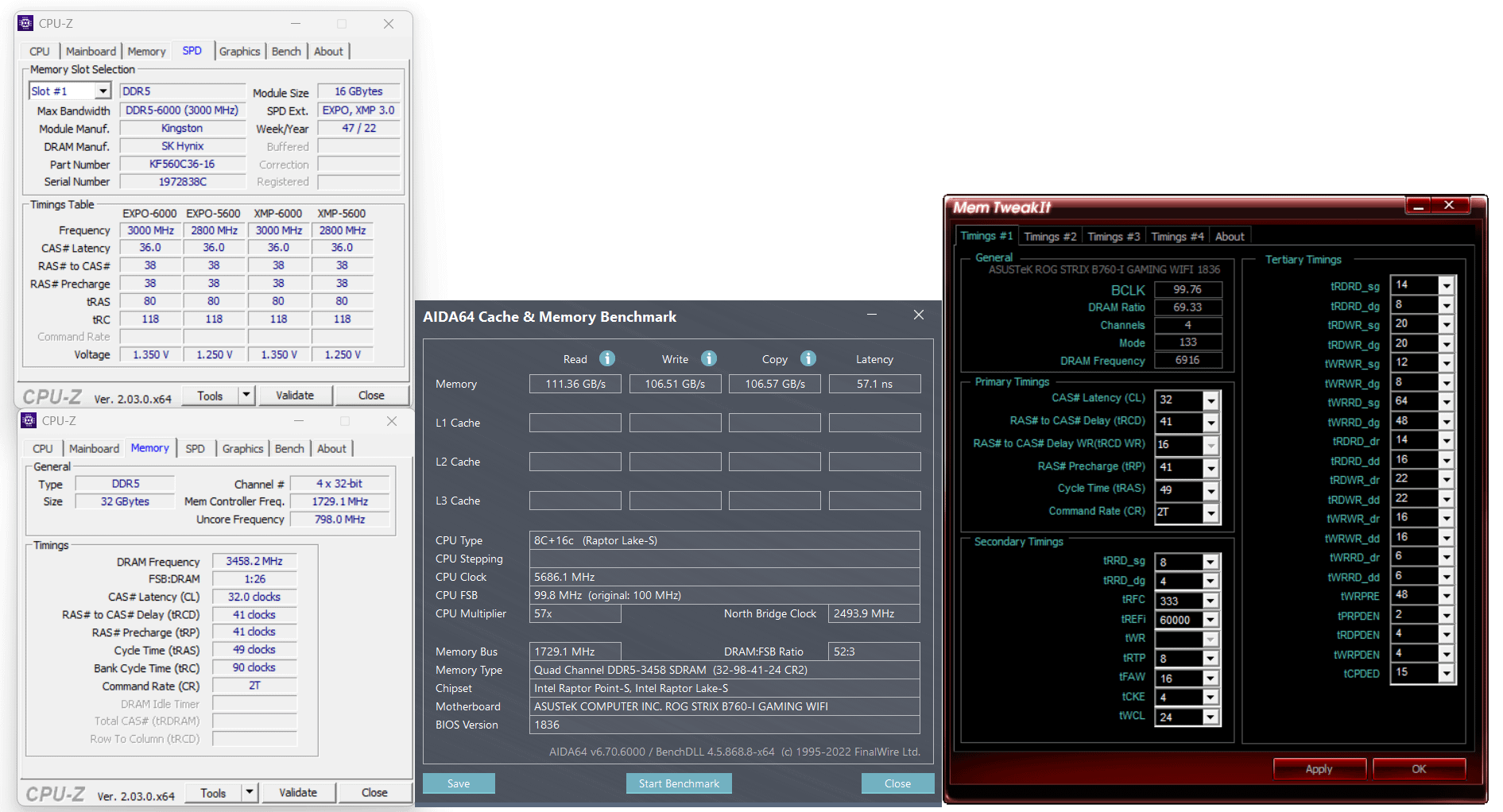Open the Slot #1 memory slot dropdown
The image size is (1503, 812).
pos(103,91)
